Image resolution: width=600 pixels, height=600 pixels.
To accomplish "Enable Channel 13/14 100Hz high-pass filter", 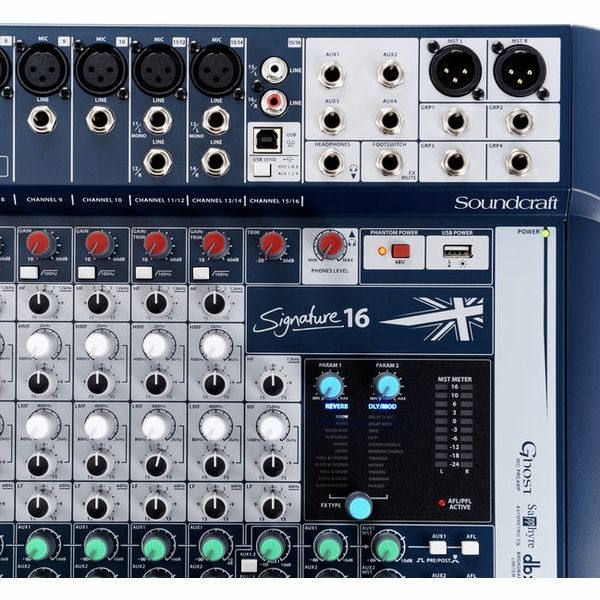I will 201,273.
